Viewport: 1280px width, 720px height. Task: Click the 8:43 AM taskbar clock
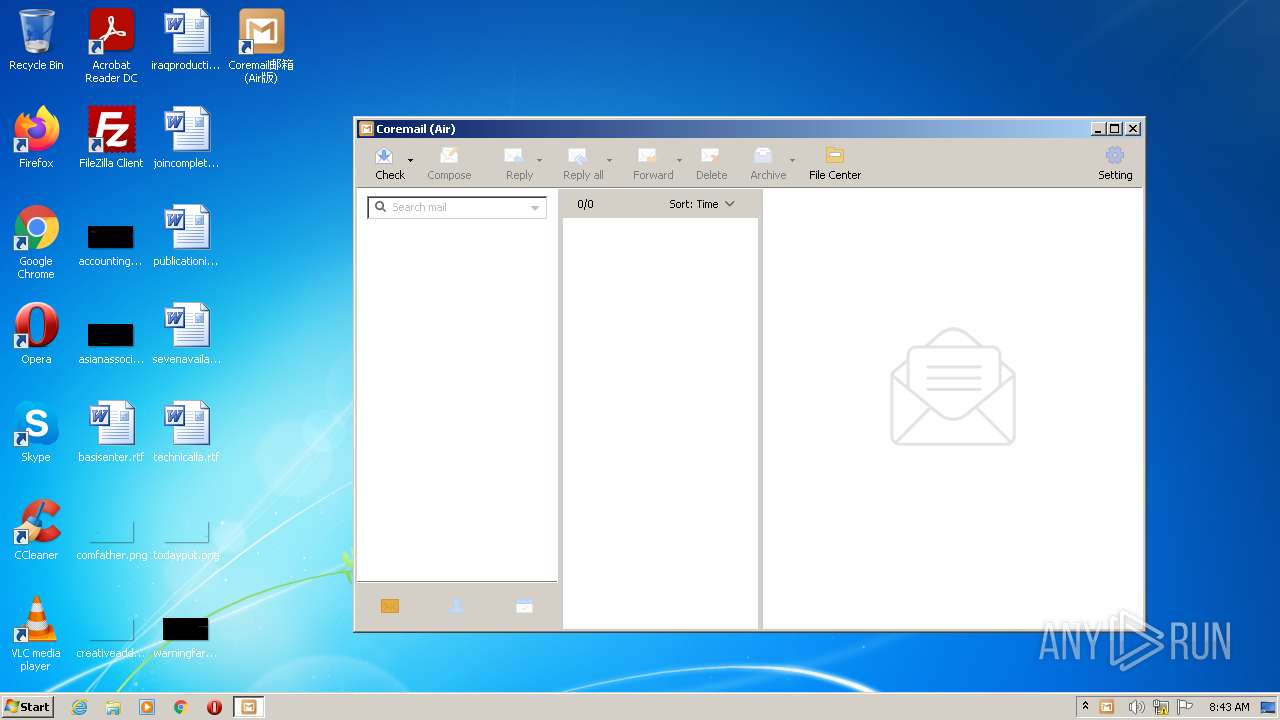pyautogui.click(x=1229, y=707)
